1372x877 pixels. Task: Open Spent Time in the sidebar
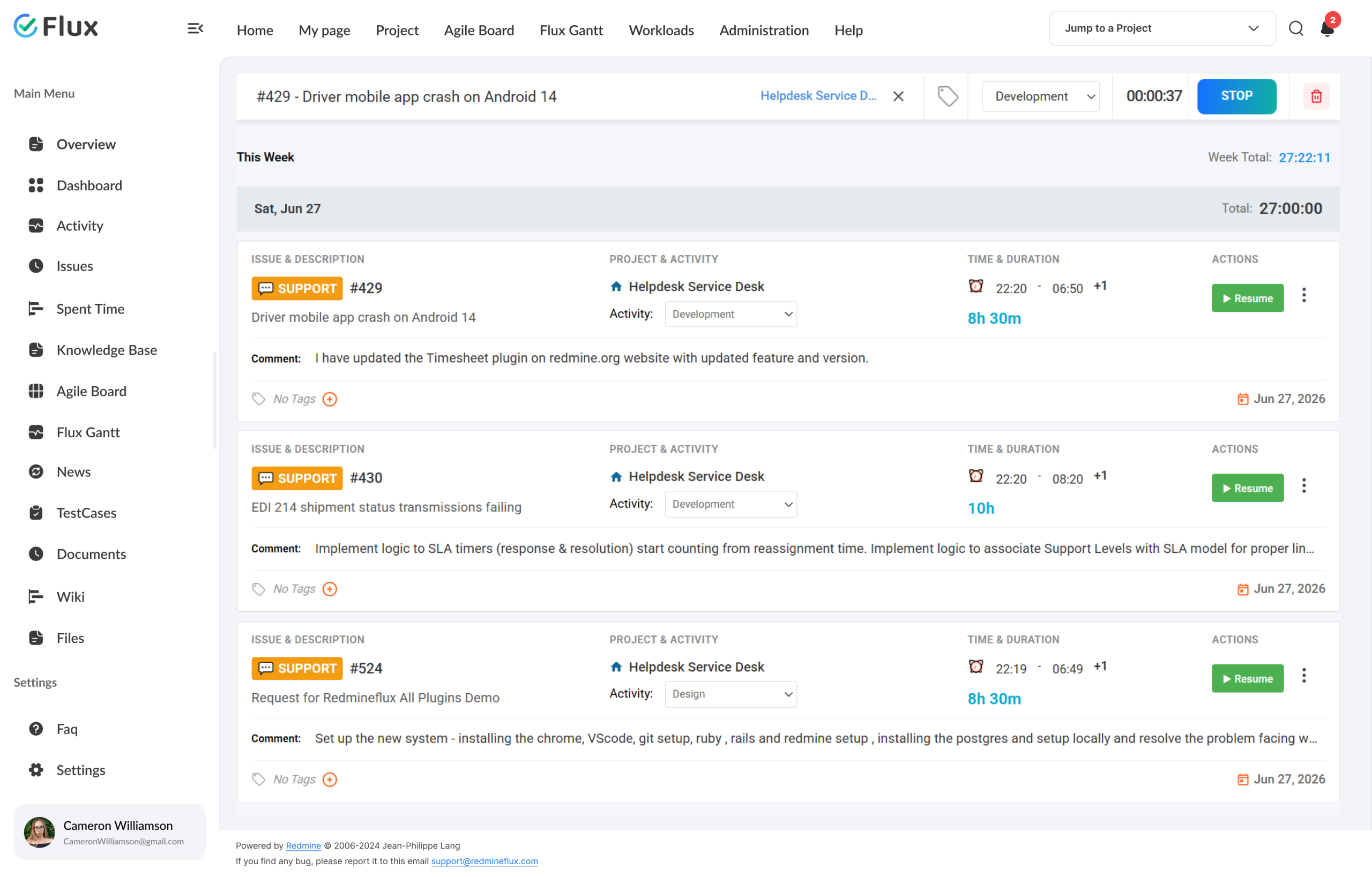(x=90, y=309)
